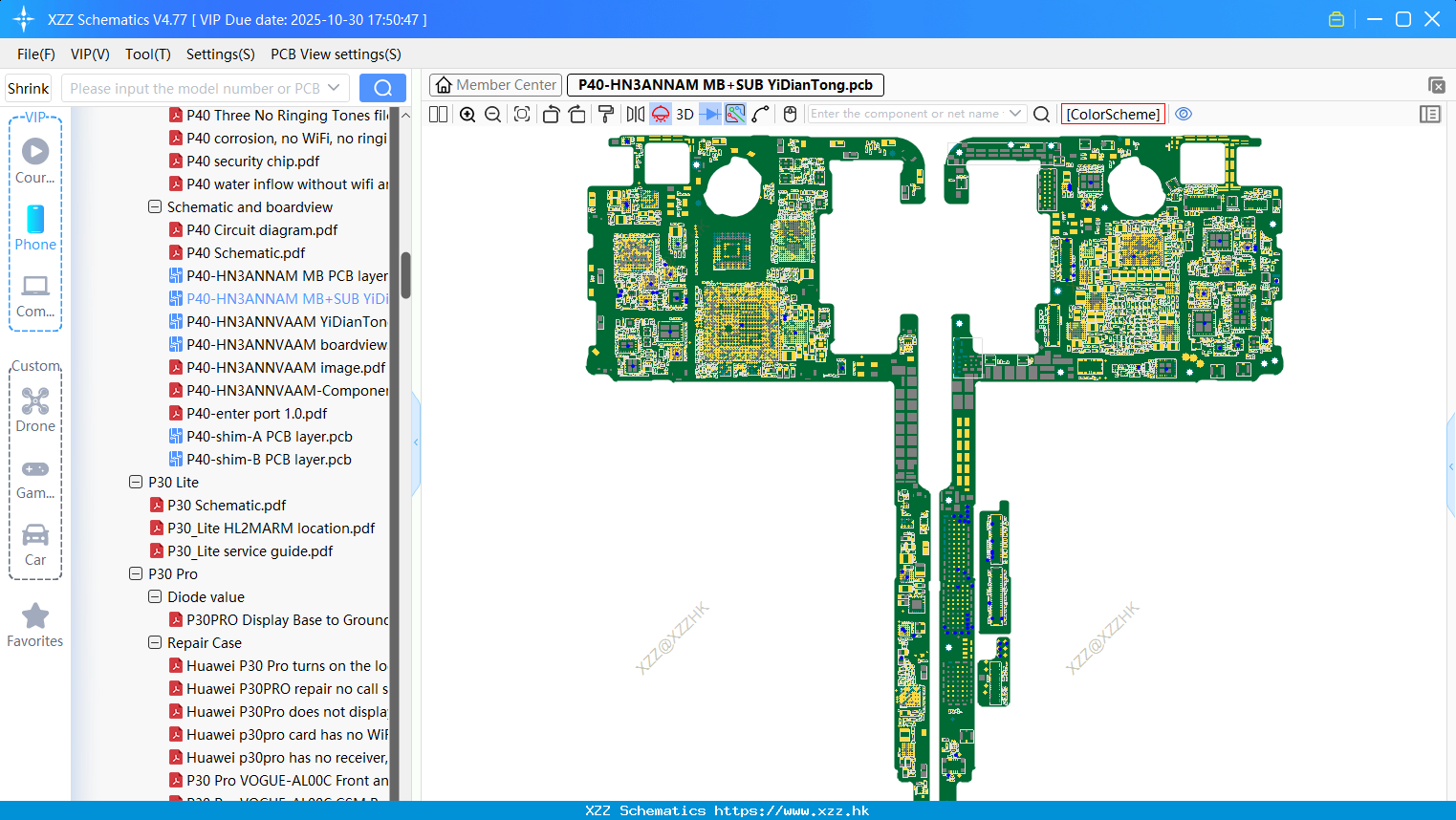The height and width of the screenshot is (820, 1456).
Task: Rotate the board clockwise
Action: [577, 115]
